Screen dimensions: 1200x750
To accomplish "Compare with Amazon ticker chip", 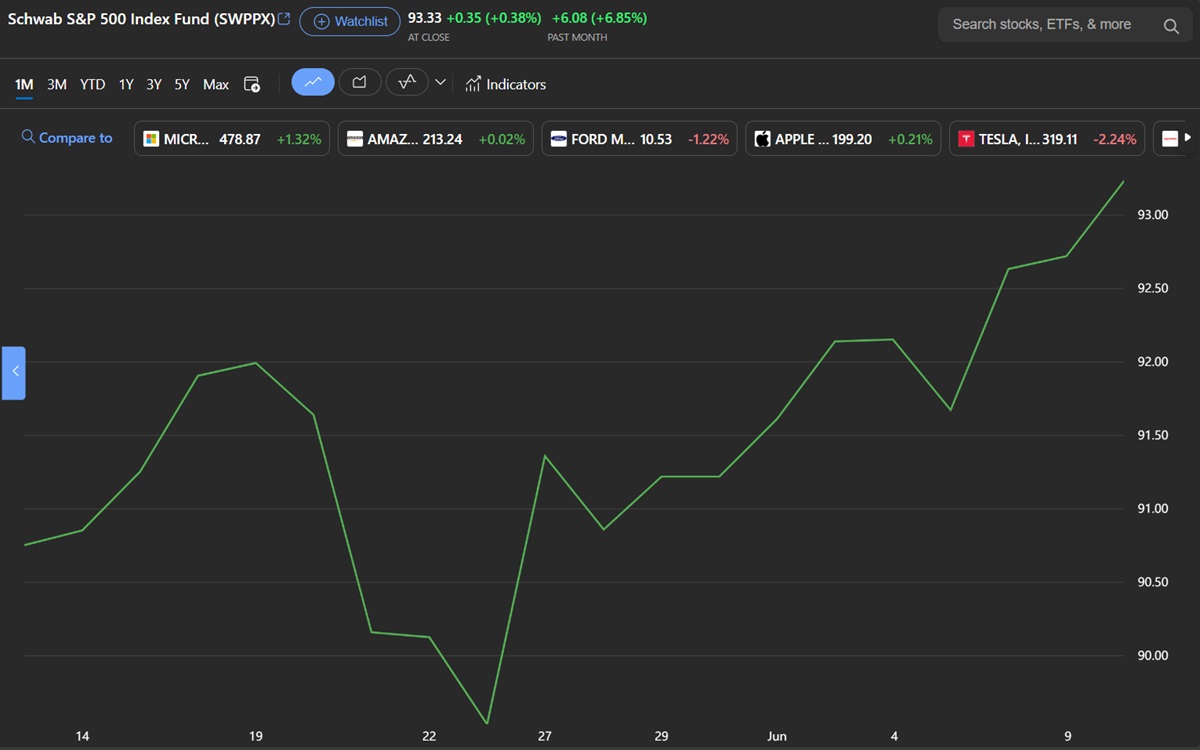I will 435,139.
